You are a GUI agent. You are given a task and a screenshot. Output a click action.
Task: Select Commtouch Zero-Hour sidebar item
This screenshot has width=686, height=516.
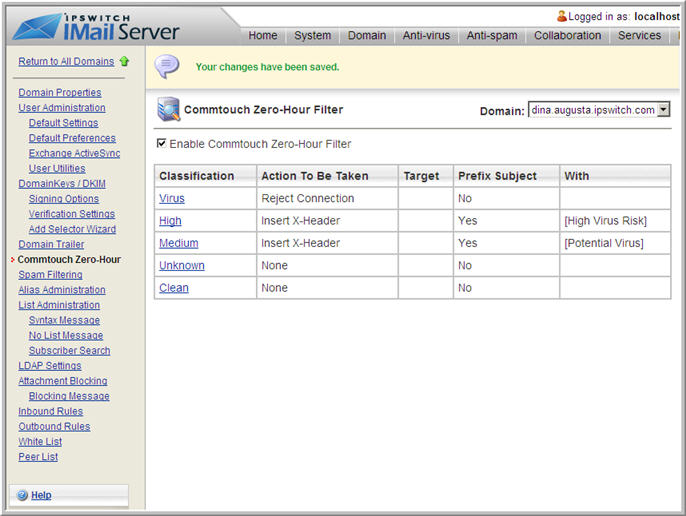point(69,260)
